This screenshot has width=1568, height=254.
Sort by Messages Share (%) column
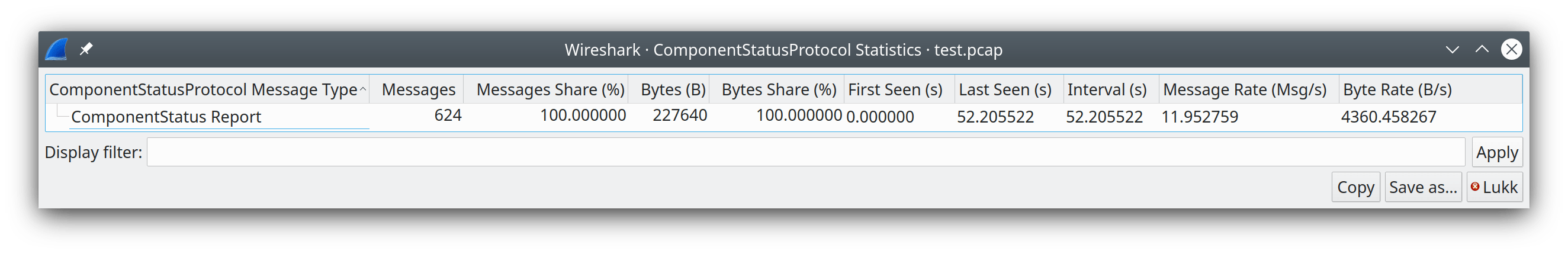tap(550, 89)
